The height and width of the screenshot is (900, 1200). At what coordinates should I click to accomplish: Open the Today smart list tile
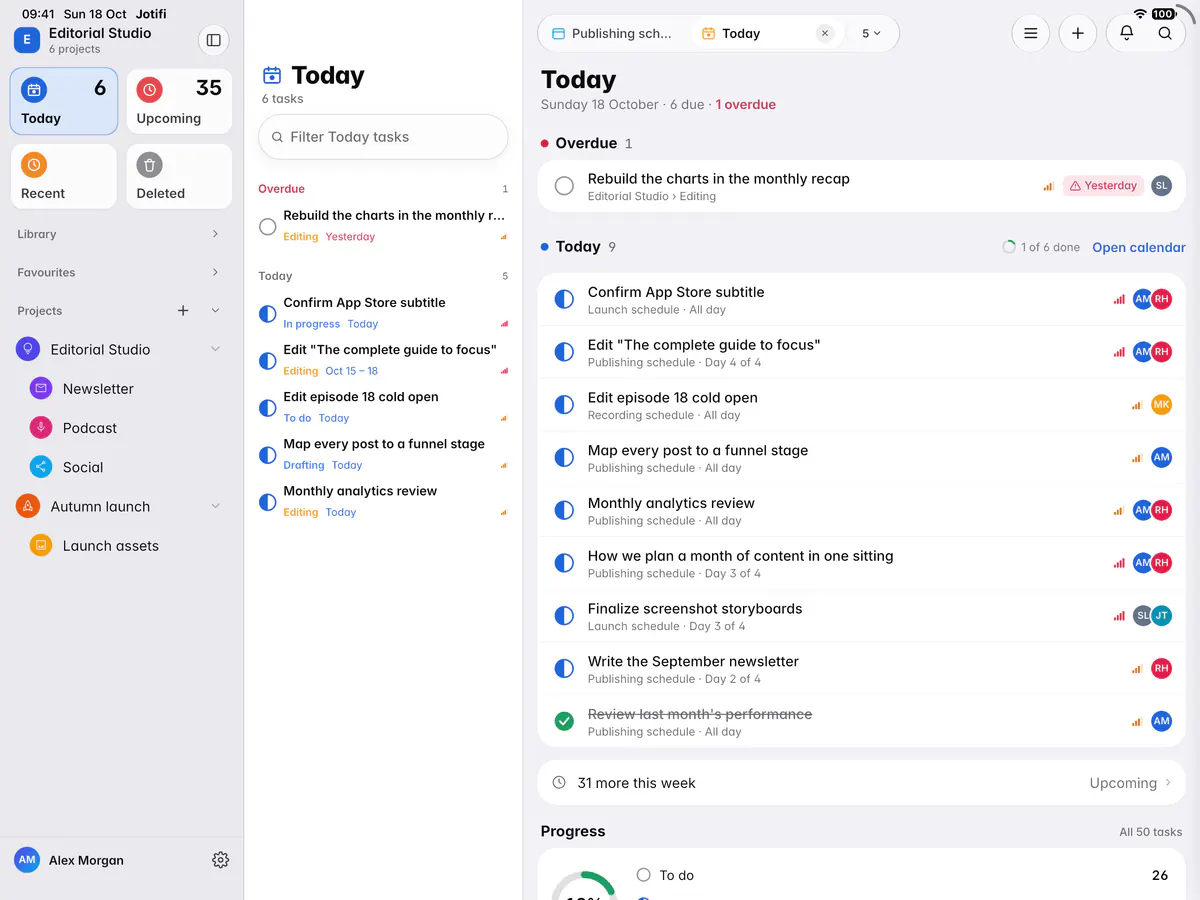pyautogui.click(x=64, y=101)
